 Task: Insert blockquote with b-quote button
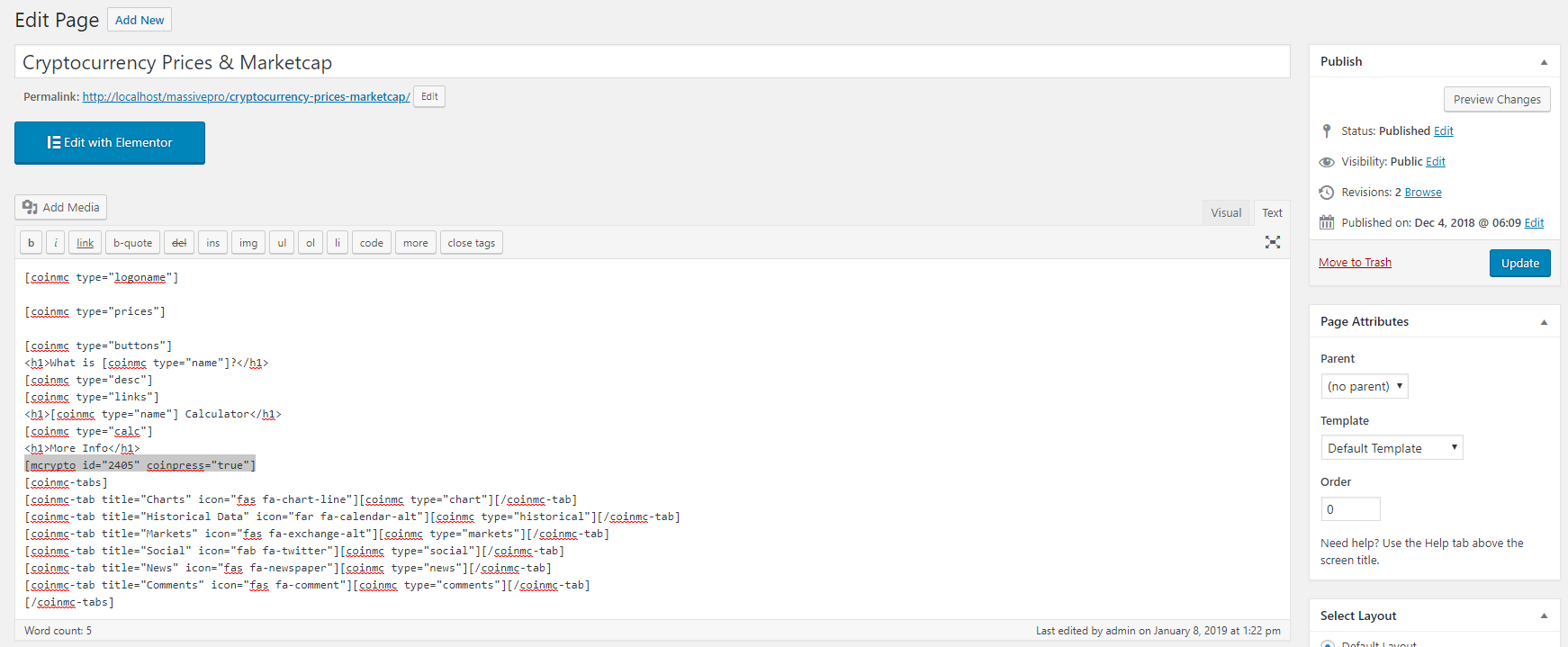(133, 243)
